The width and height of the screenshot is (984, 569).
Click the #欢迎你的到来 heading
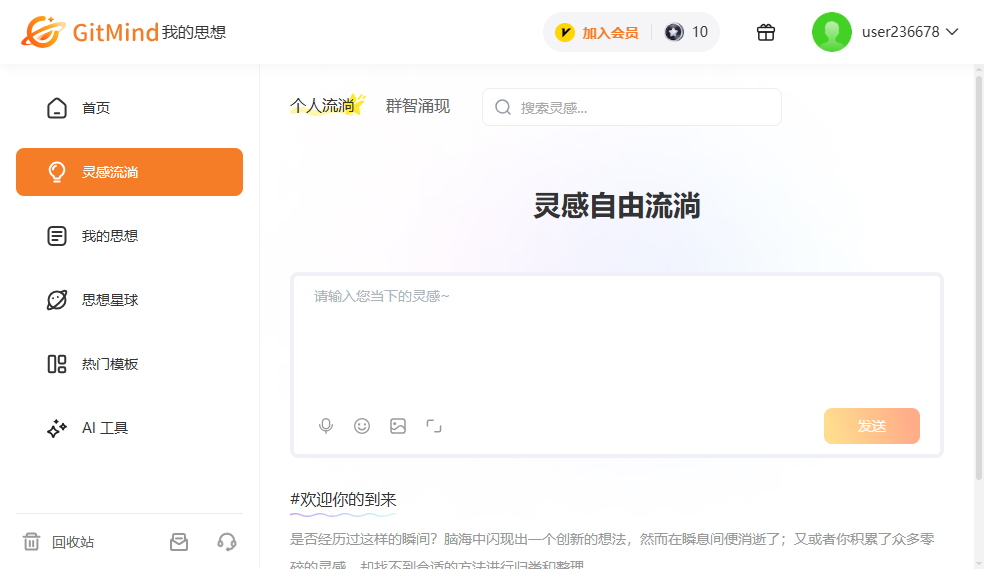(x=343, y=499)
